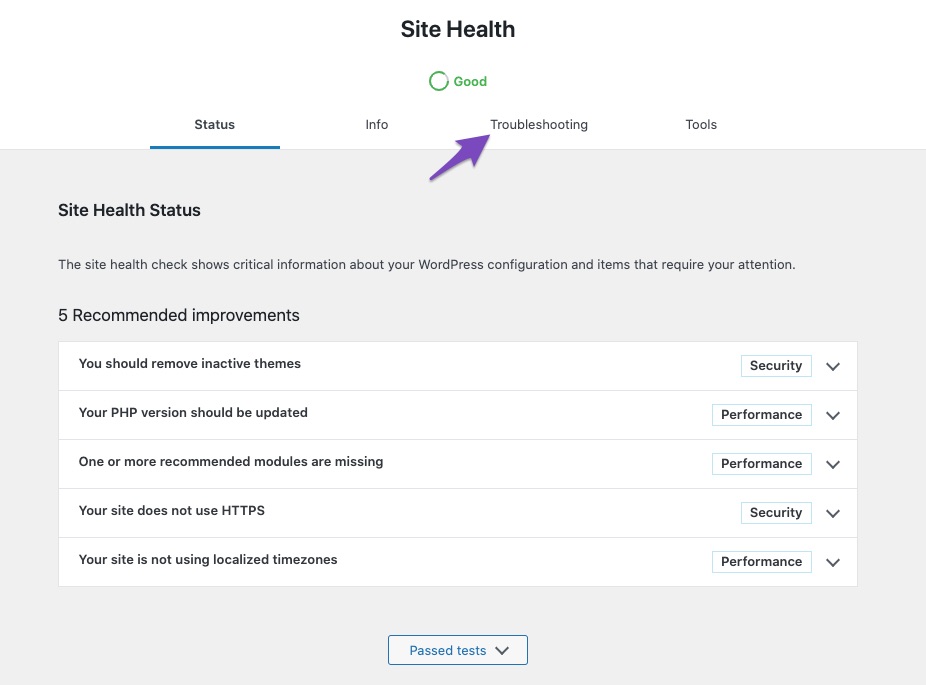The height and width of the screenshot is (685, 926).
Task: Click the Security badge on HTTPS row
Action: pyautogui.click(x=776, y=513)
